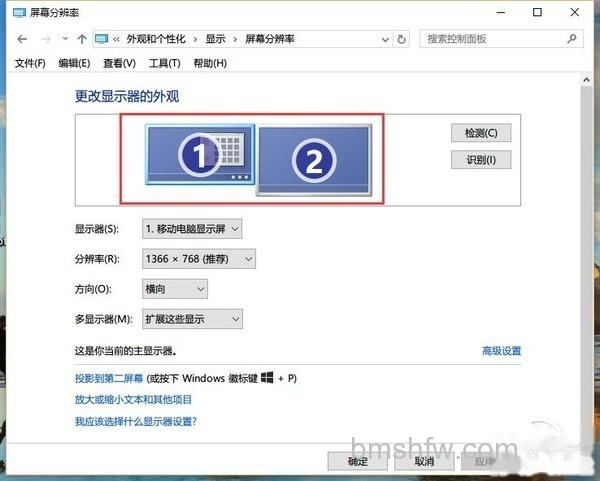The width and height of the screenshot is (600, 481).
Task: Minimize the 屏幕分辨率 window
Action: tap(501, 13)
